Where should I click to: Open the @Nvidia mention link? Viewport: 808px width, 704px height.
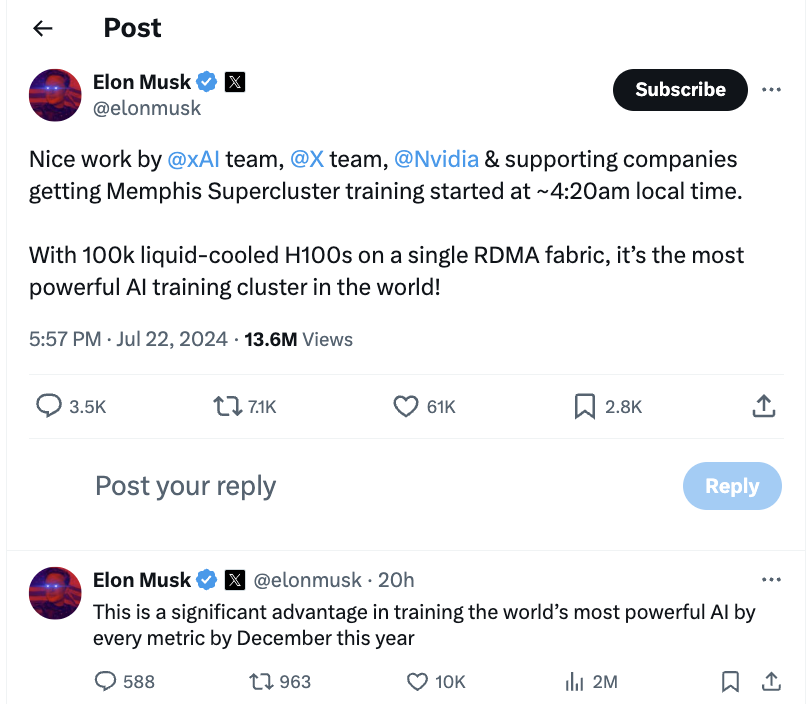click(436, 159)
